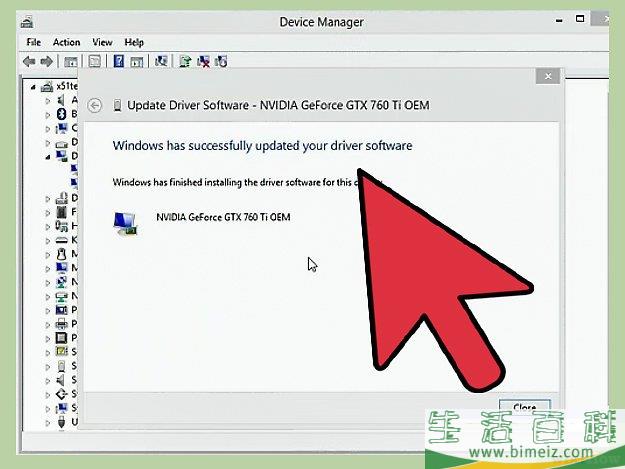
Task: Open Properties from the toolbar sheet icon
Action: (94, 62)
